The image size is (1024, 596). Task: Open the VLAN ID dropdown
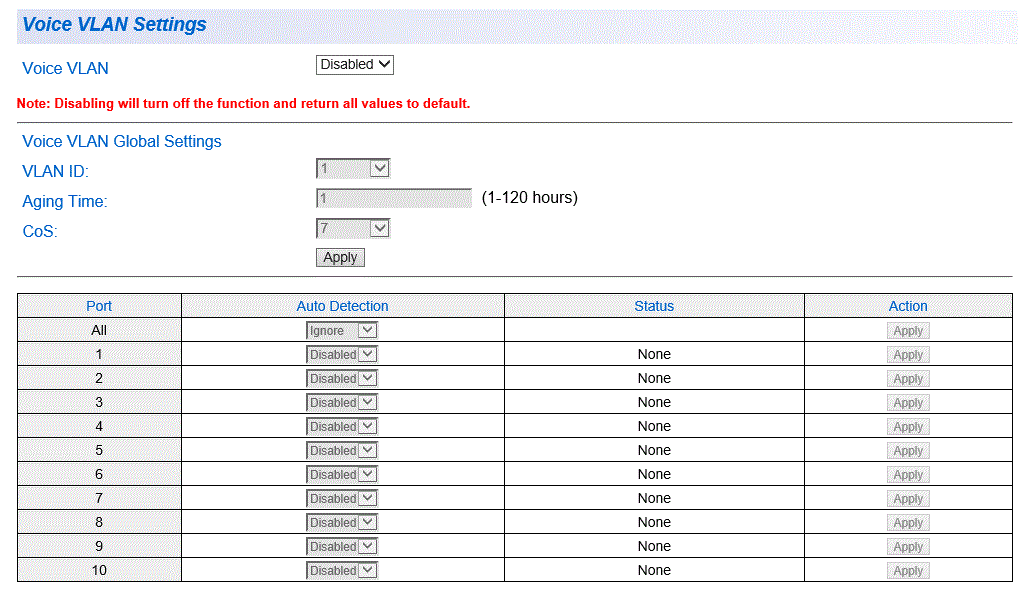(x=352, y=168)
